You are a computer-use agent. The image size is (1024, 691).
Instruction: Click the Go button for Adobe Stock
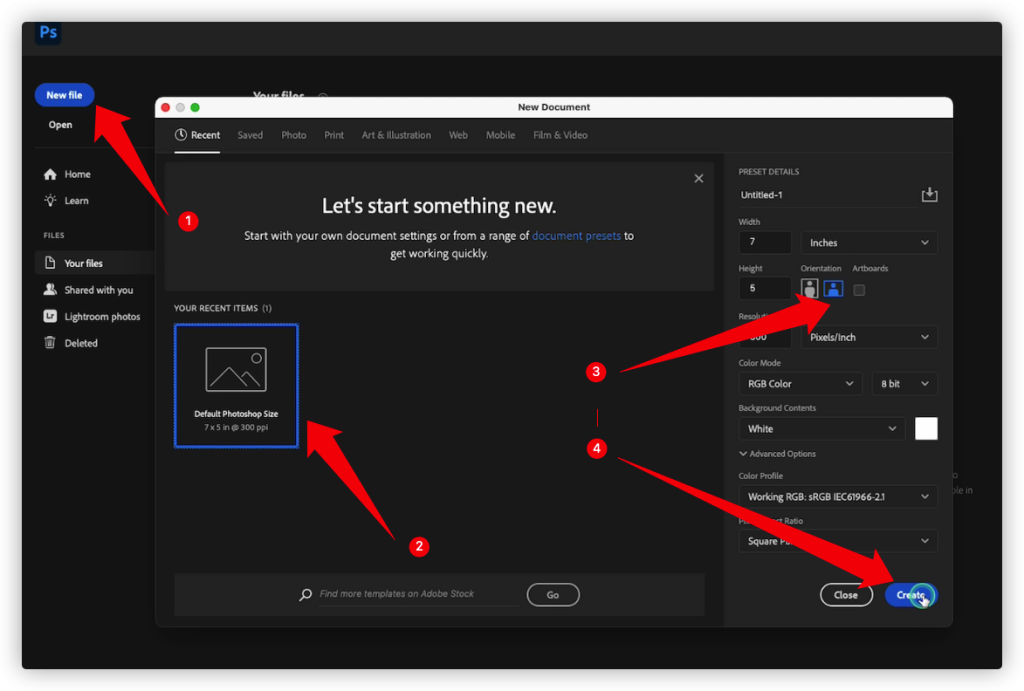(x=552, y=594)
